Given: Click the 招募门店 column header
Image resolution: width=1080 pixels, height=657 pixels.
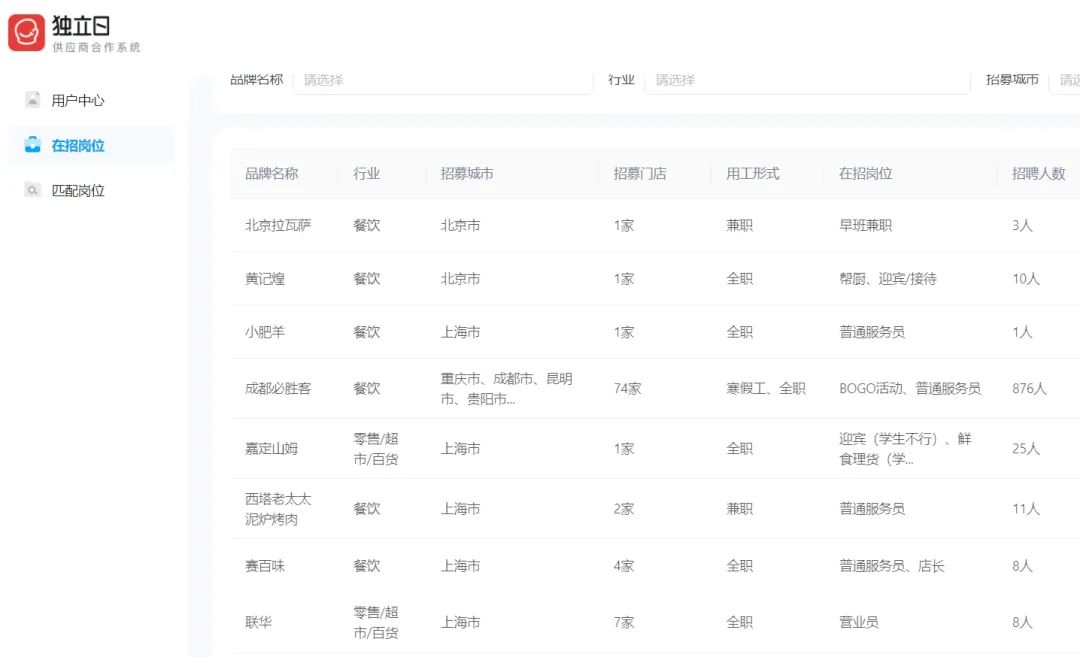Looking at the screenshot, I should tap(640, 174).
